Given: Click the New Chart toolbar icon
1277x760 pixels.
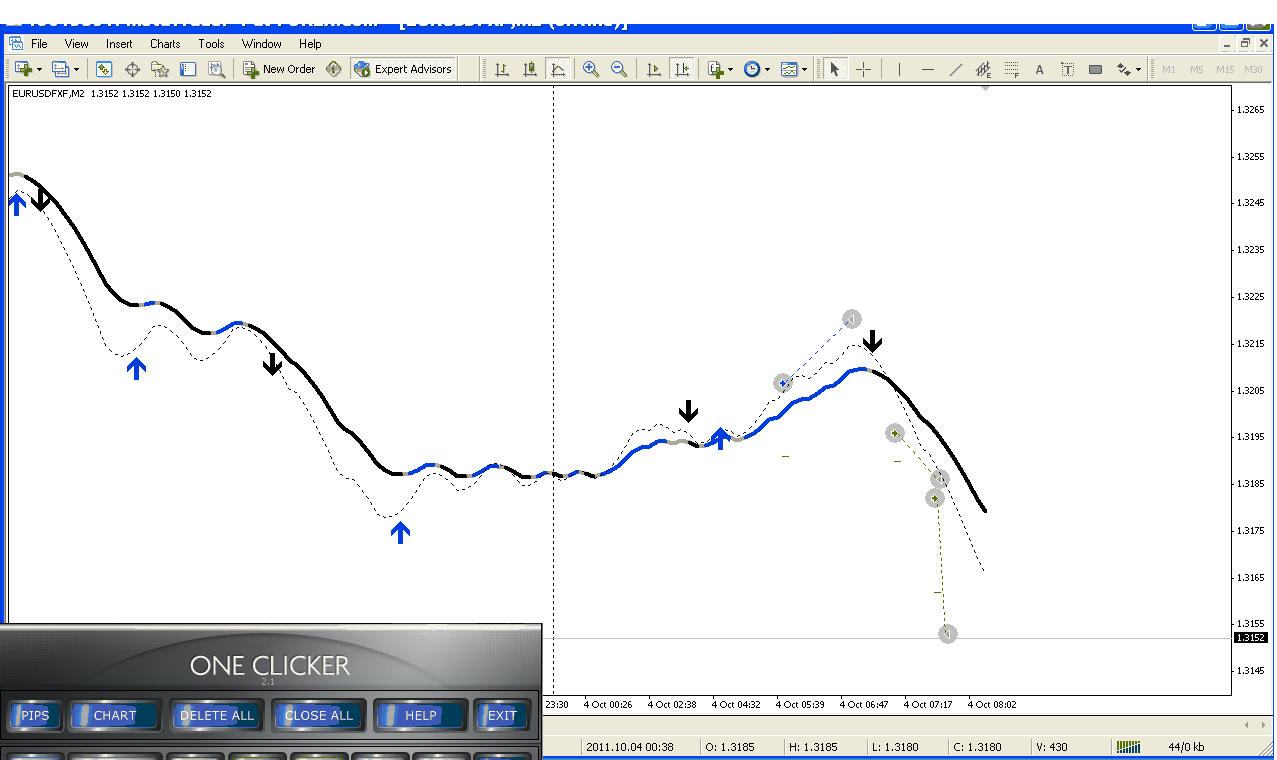Looking at the screenshot, I should point(22,69).
